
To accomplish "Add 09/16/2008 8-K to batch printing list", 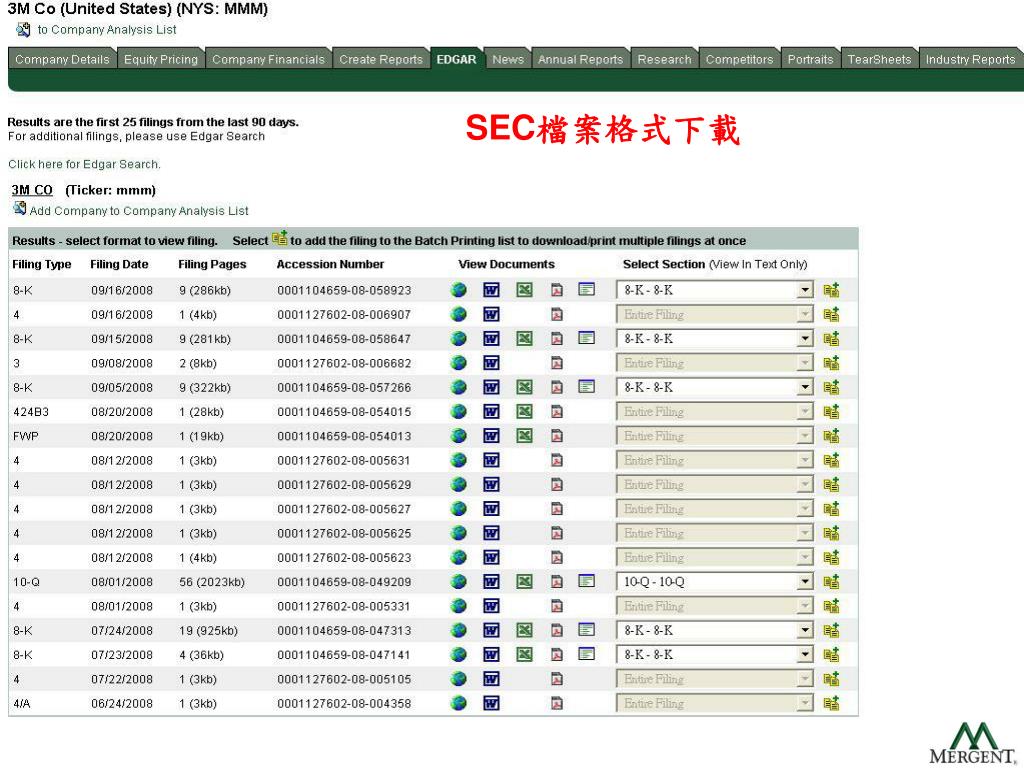I will pyautogui.click(x=831, y=290).
